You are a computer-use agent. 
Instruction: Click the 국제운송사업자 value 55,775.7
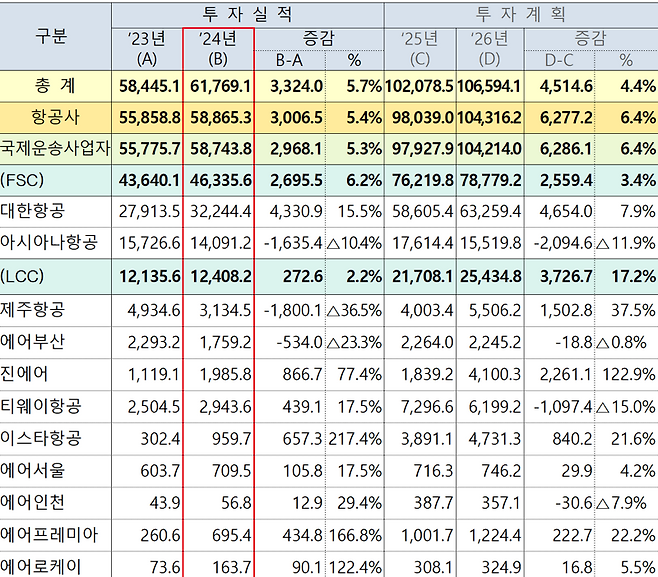click(x=149, y=149)
